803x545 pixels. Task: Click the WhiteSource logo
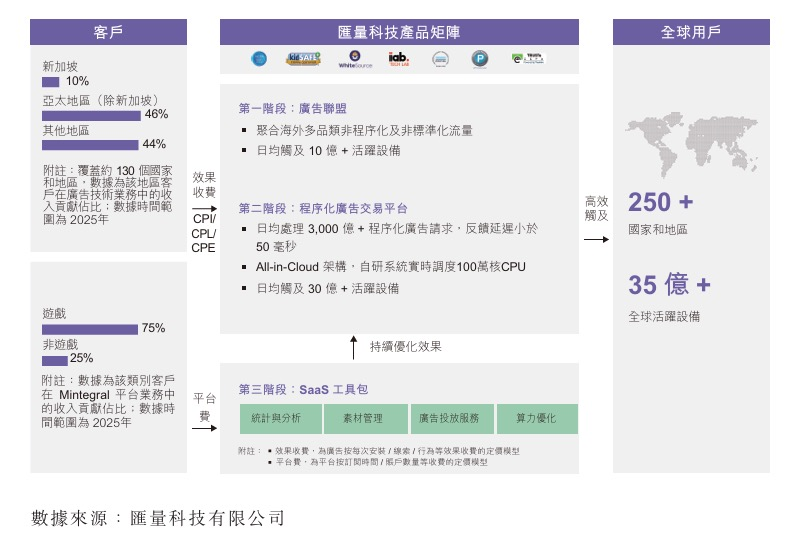[354, 59]
